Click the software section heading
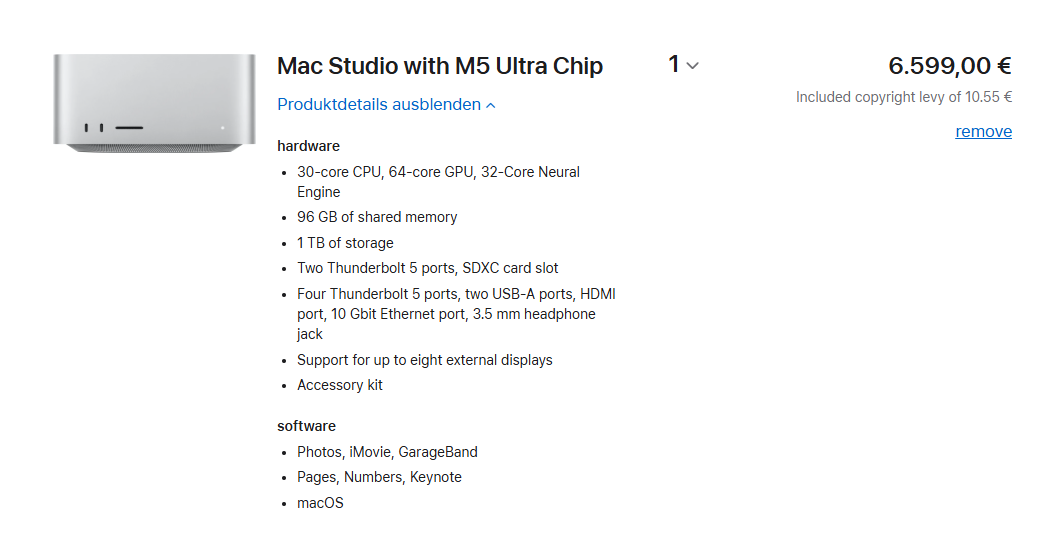 tap(306, 426)
